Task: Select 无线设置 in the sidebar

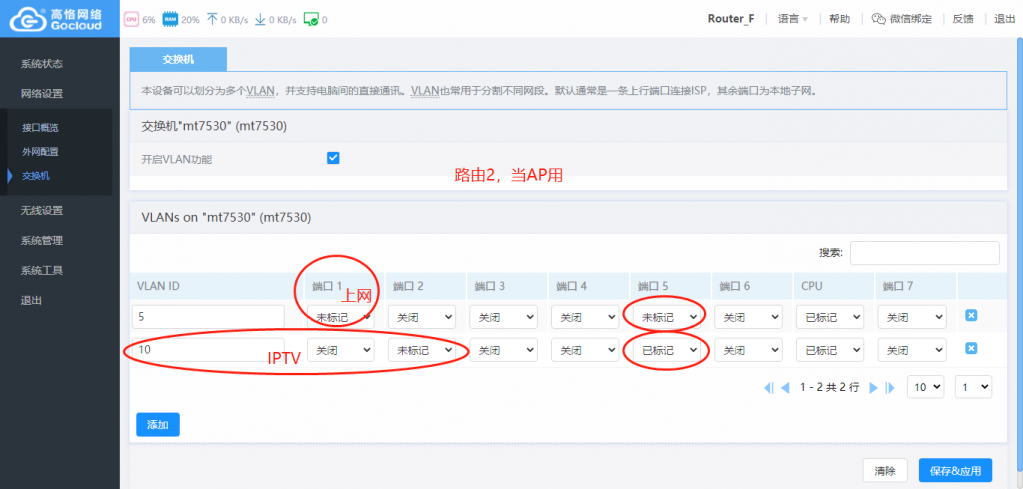Action: click(42, 210)
